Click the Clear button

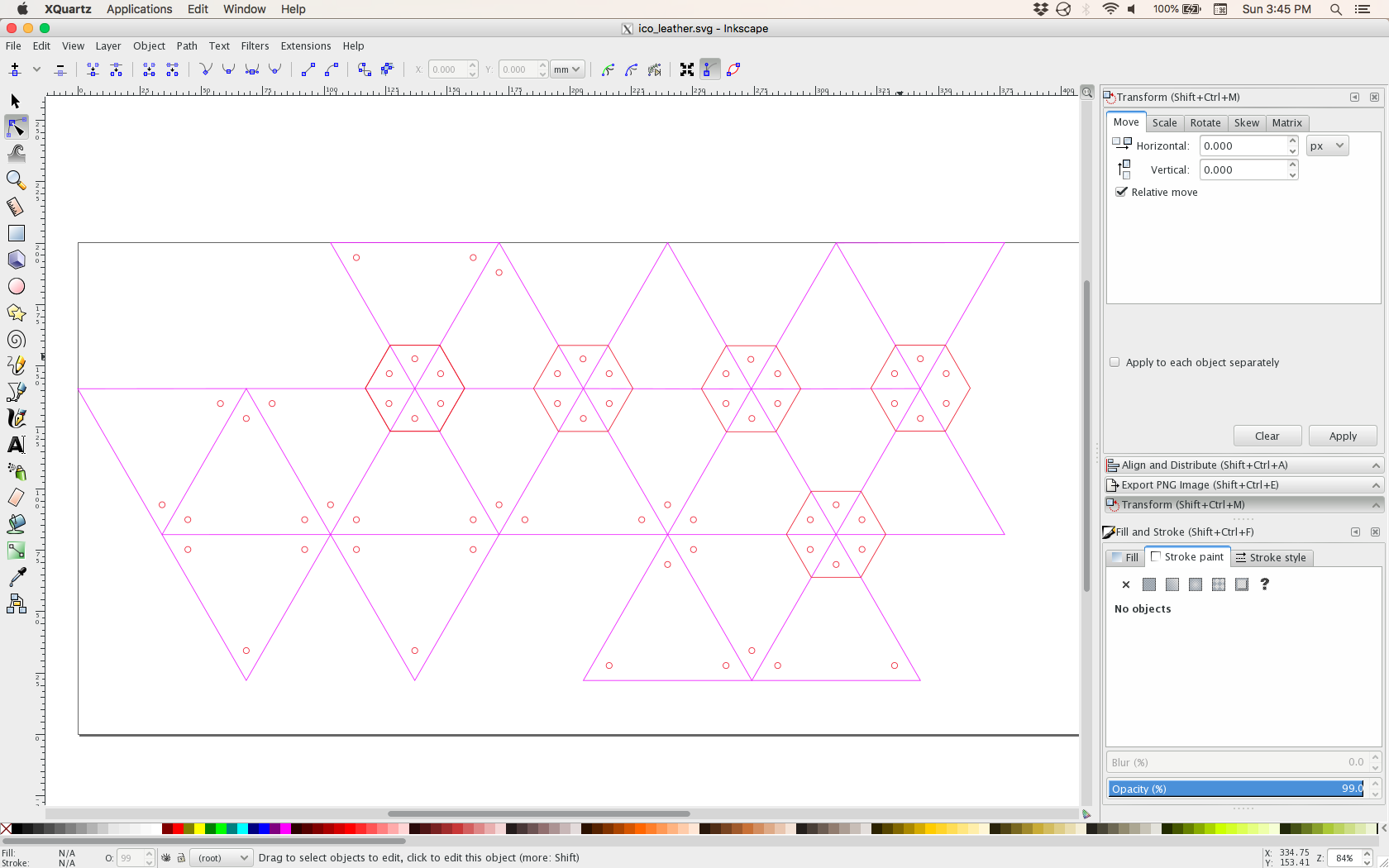pyautogui.click(x=1267, y=436)
